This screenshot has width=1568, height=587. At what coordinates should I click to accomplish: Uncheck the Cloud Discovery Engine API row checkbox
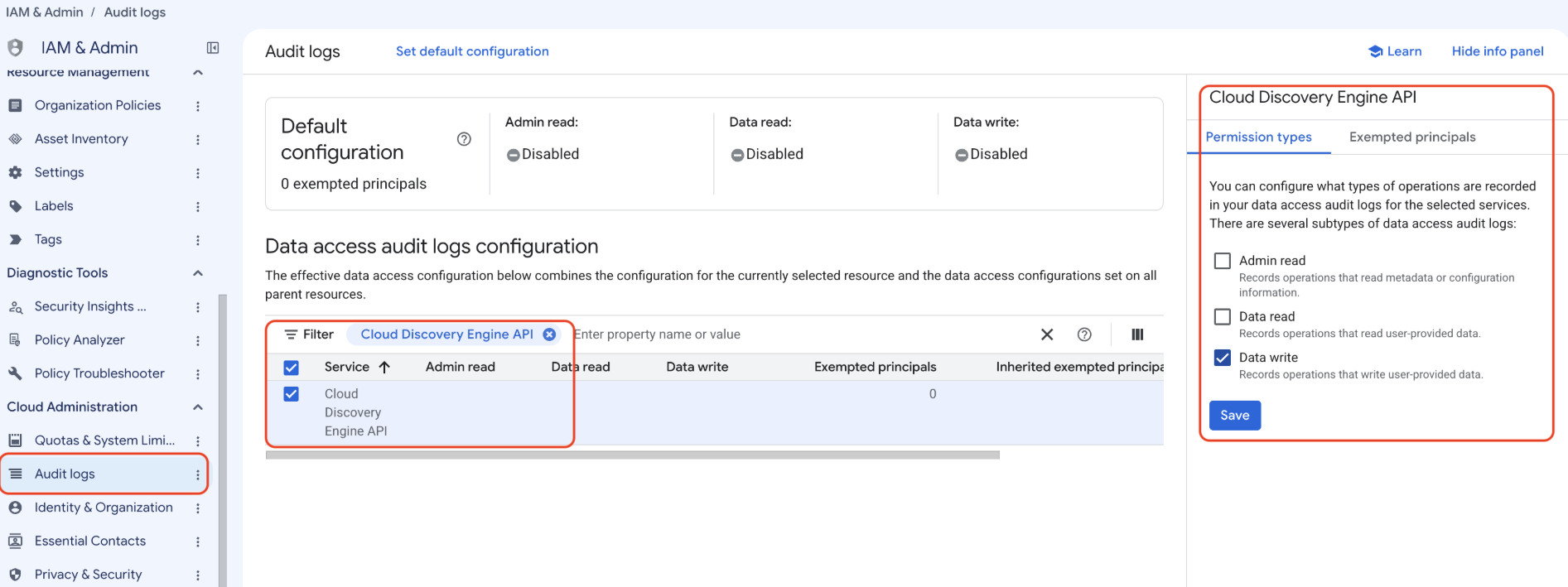[x=291, y=394]
